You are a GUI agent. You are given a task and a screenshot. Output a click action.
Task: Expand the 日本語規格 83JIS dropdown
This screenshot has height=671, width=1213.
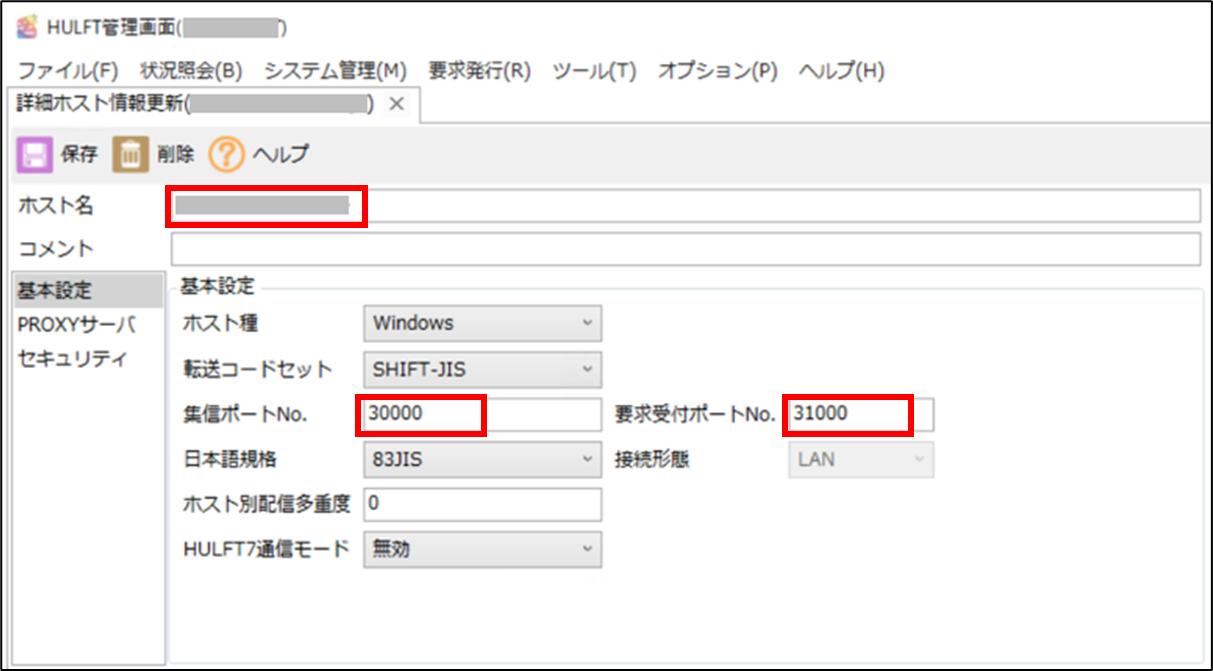(x=483, y=459)
